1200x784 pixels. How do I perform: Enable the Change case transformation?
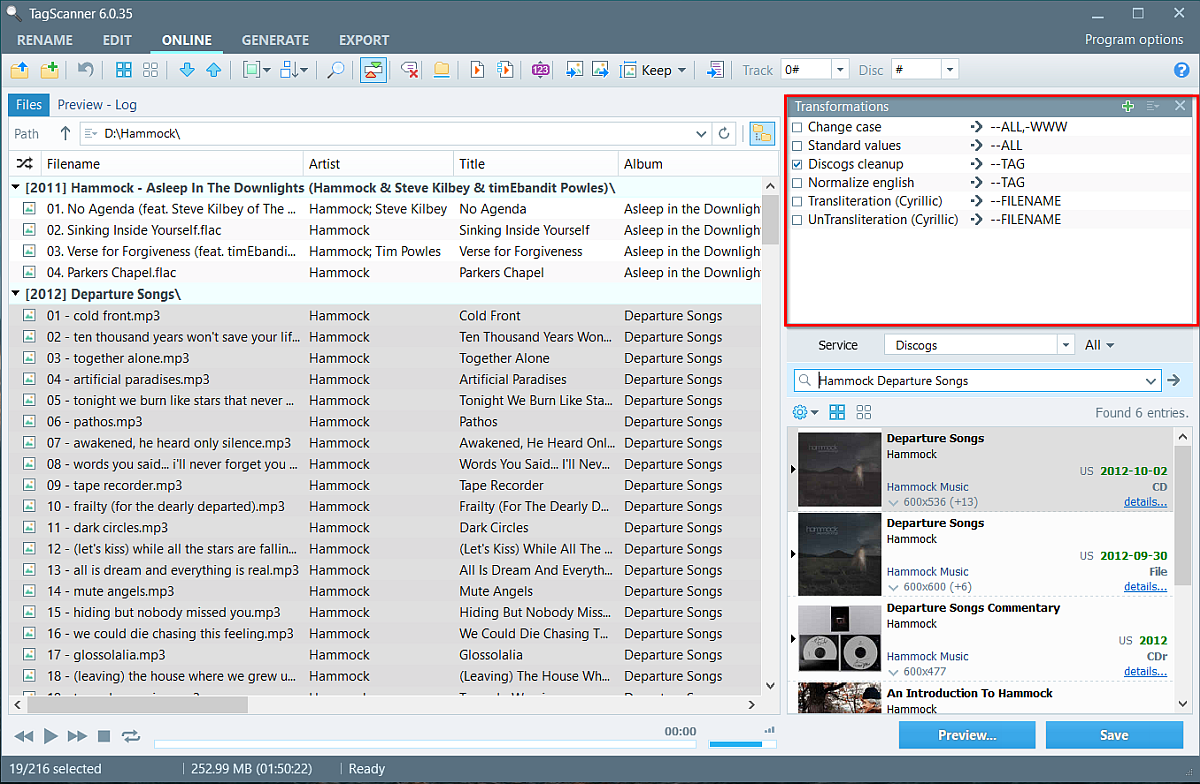coord(797,127)
